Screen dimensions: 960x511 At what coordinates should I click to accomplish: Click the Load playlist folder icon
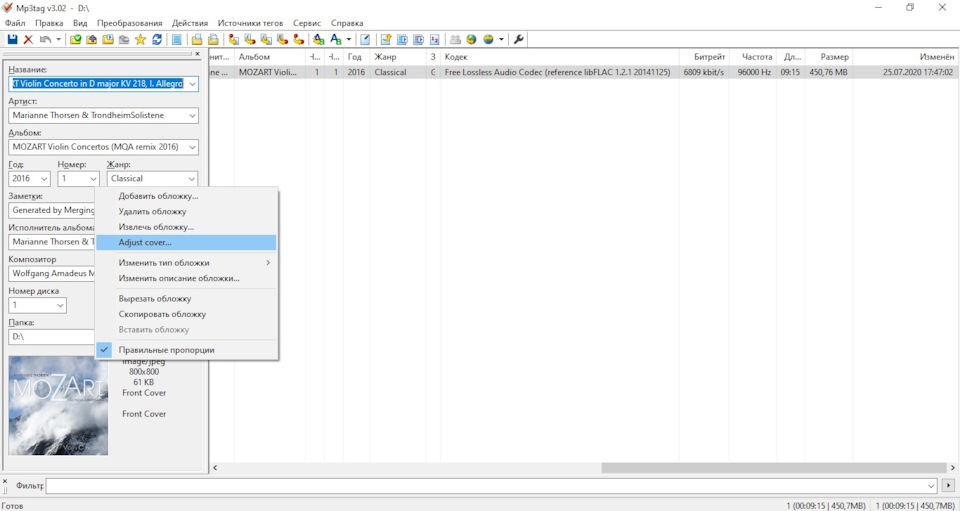click(108, 39)
